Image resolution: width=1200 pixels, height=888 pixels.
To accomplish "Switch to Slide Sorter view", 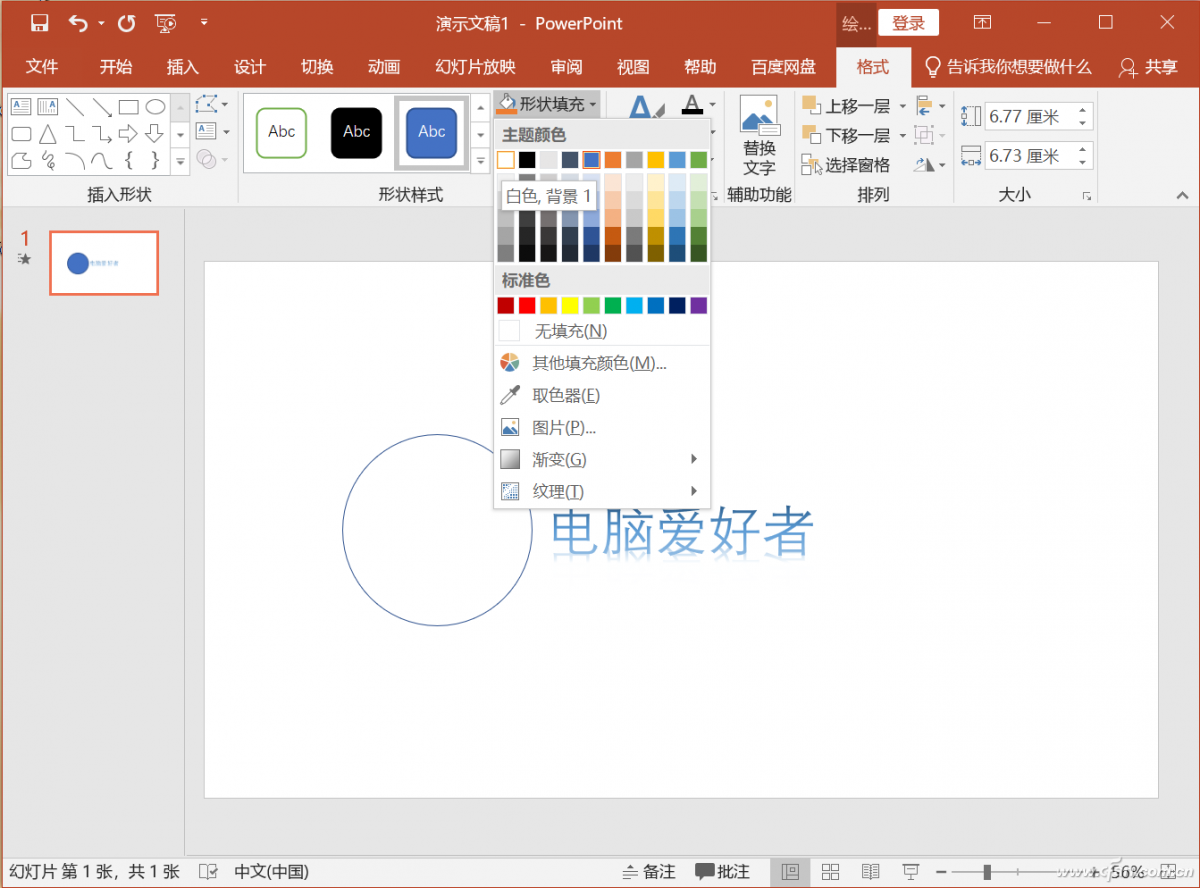I will point(831,871).
